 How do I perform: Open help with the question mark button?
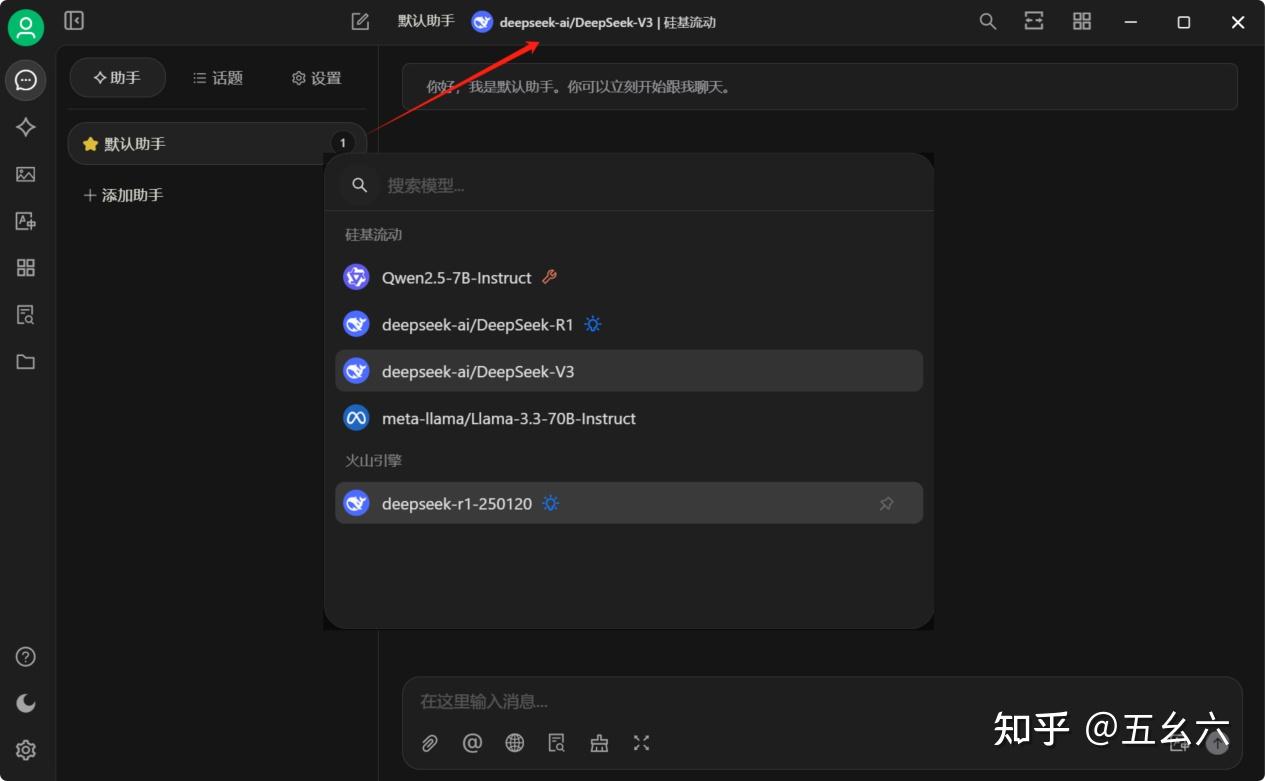pyautogui.click(x=24, y=656)
